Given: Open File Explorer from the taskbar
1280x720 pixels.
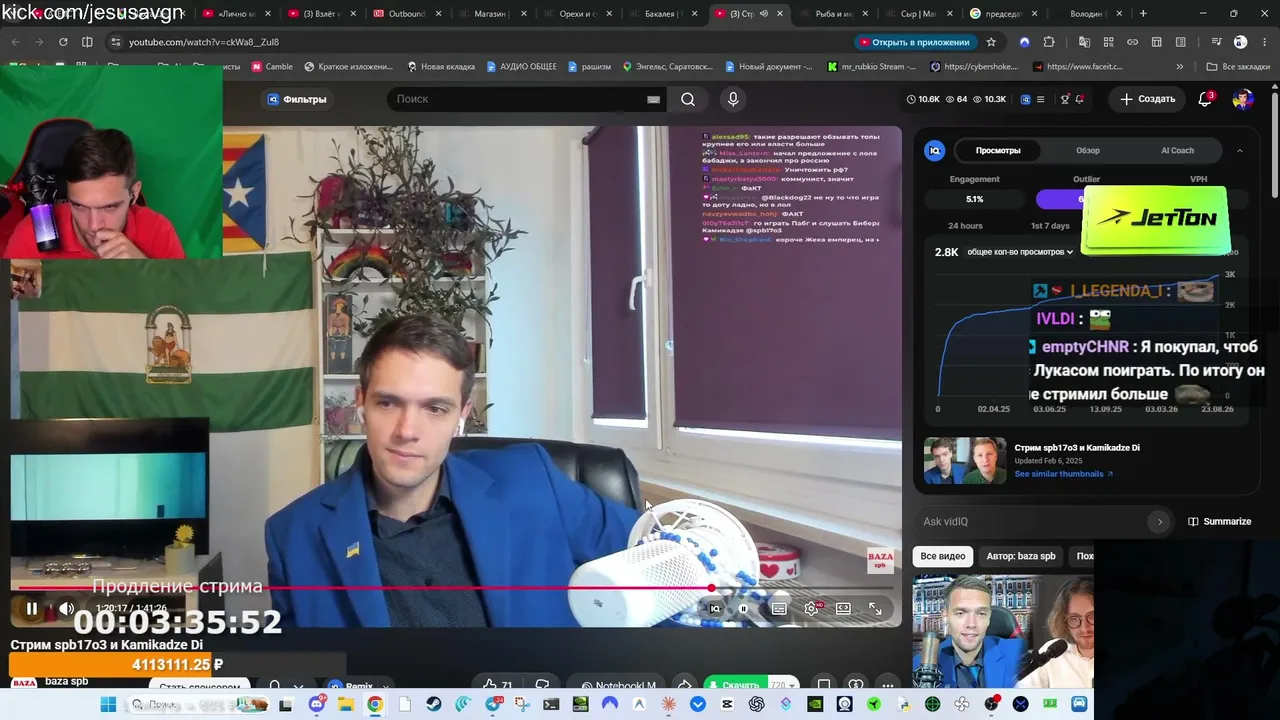Looking at the screenshot, I should (345, 704).
